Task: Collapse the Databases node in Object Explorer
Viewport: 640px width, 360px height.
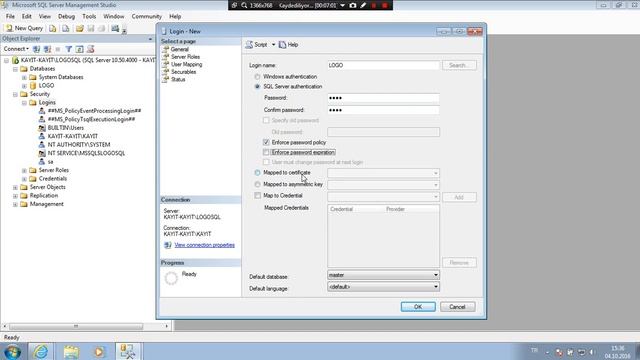Action: [x=16, y=69]
